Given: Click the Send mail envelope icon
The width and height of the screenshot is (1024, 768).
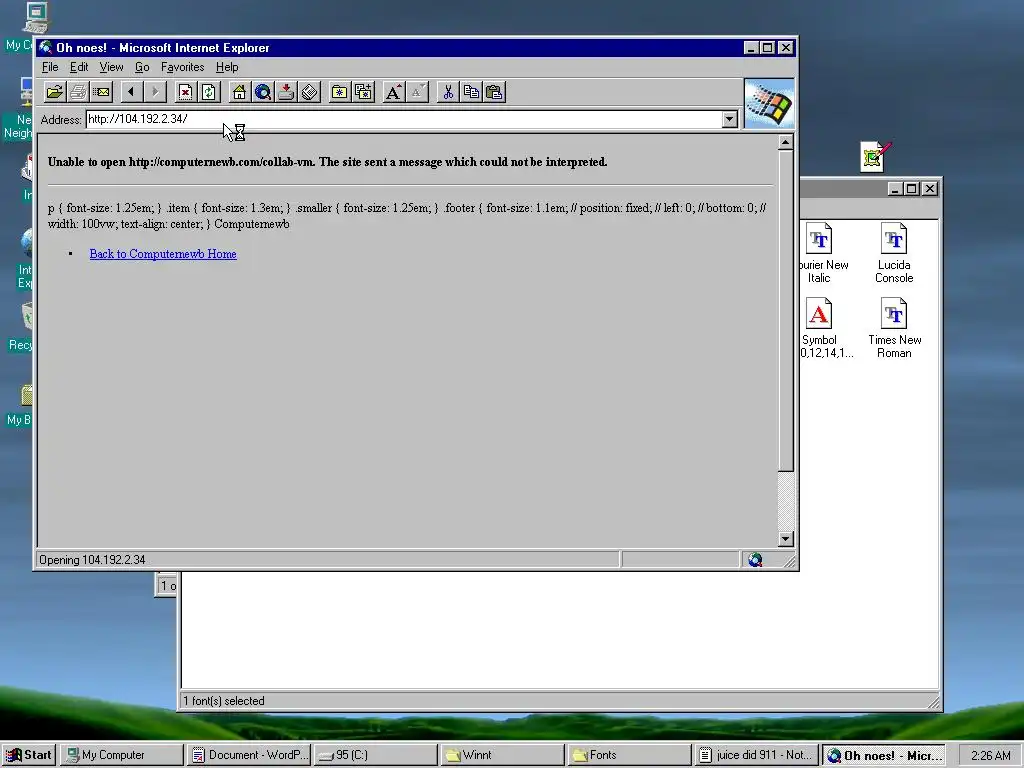Looking at the screenshot, I should 102,92.
